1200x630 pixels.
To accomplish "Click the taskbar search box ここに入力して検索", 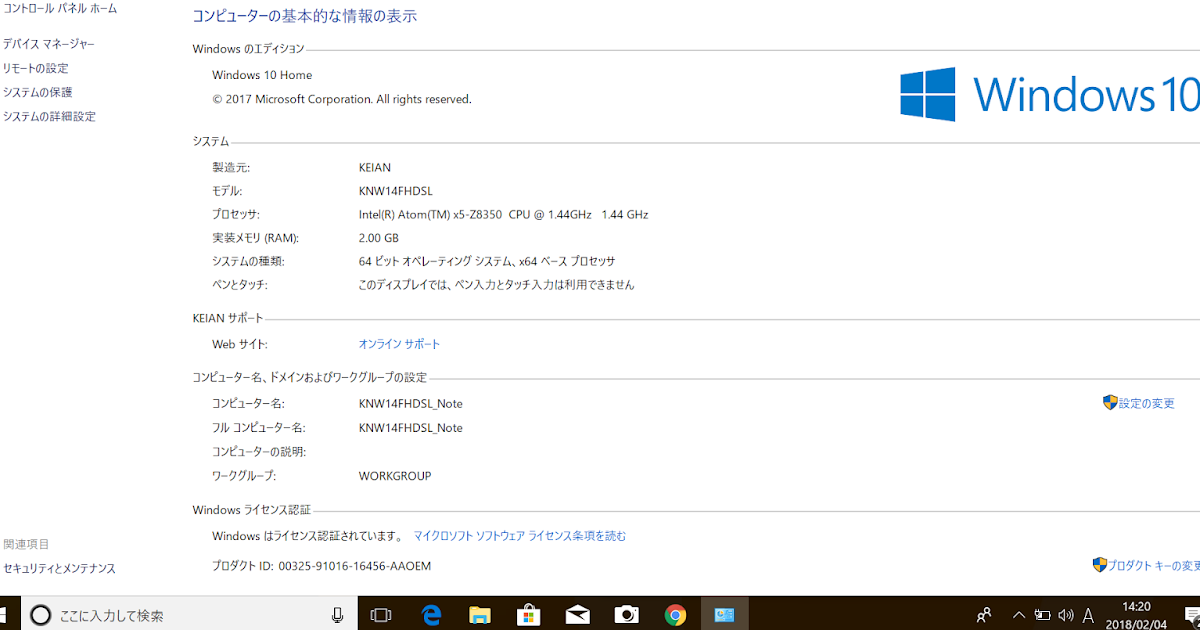I will 189,615.
